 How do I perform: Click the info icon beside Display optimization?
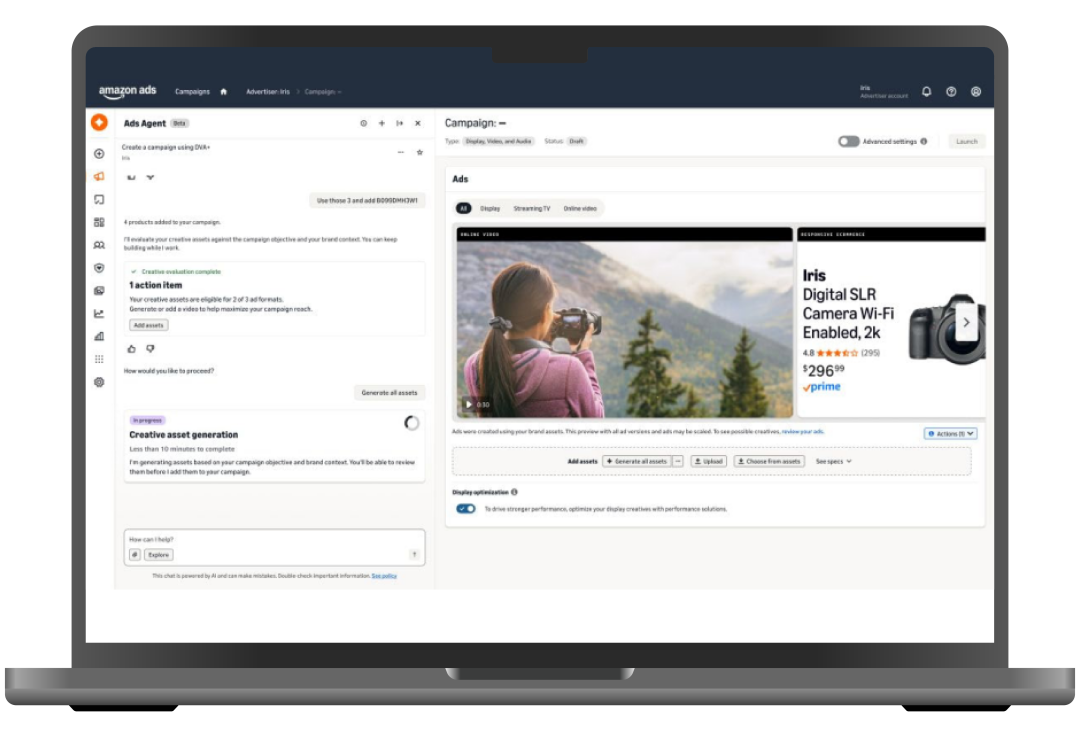515,492
